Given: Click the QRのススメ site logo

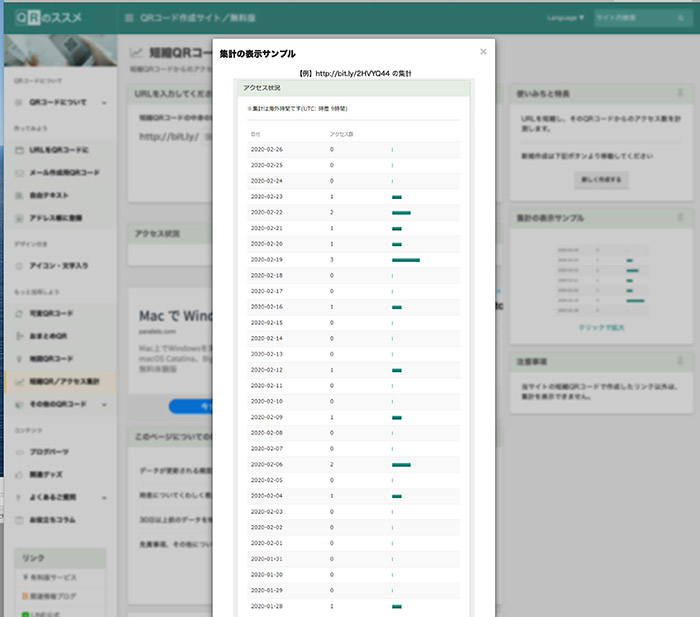Looking at the screenshot, I should coord(49,17).
